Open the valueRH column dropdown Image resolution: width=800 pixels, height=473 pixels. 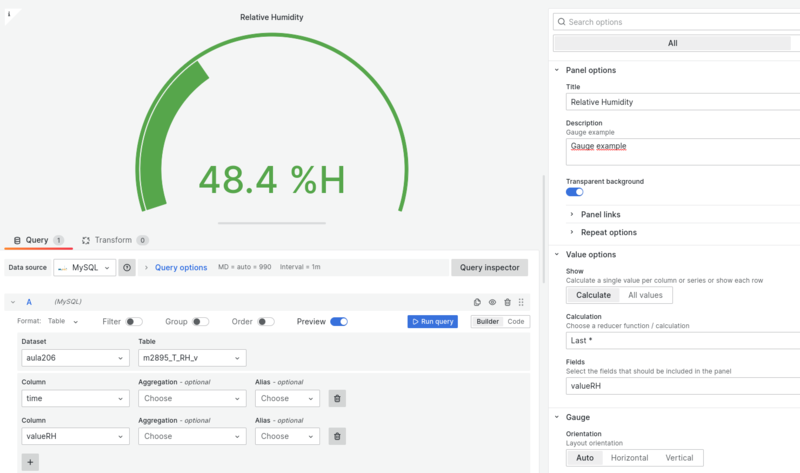click(76, 436)
